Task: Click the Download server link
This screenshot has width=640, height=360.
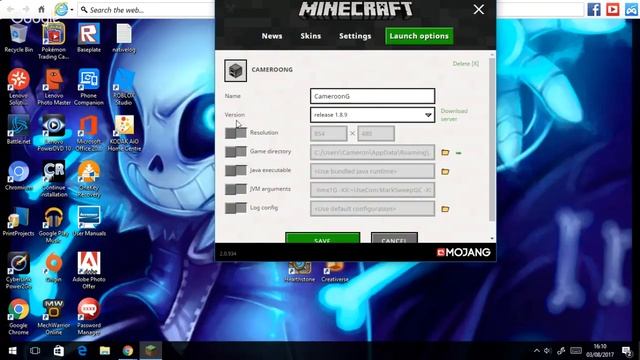Action: tap(454, 115)
